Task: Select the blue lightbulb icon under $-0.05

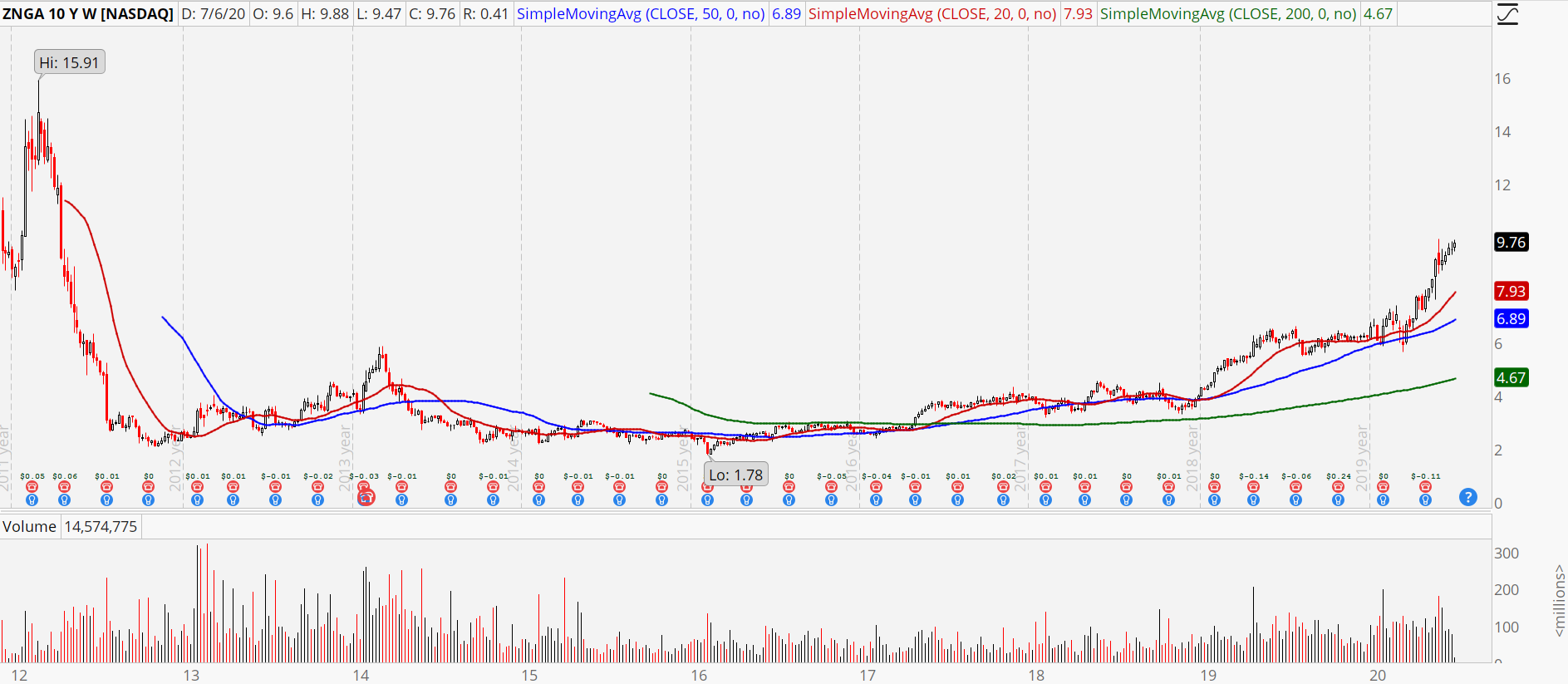Action: pos(831,499)
